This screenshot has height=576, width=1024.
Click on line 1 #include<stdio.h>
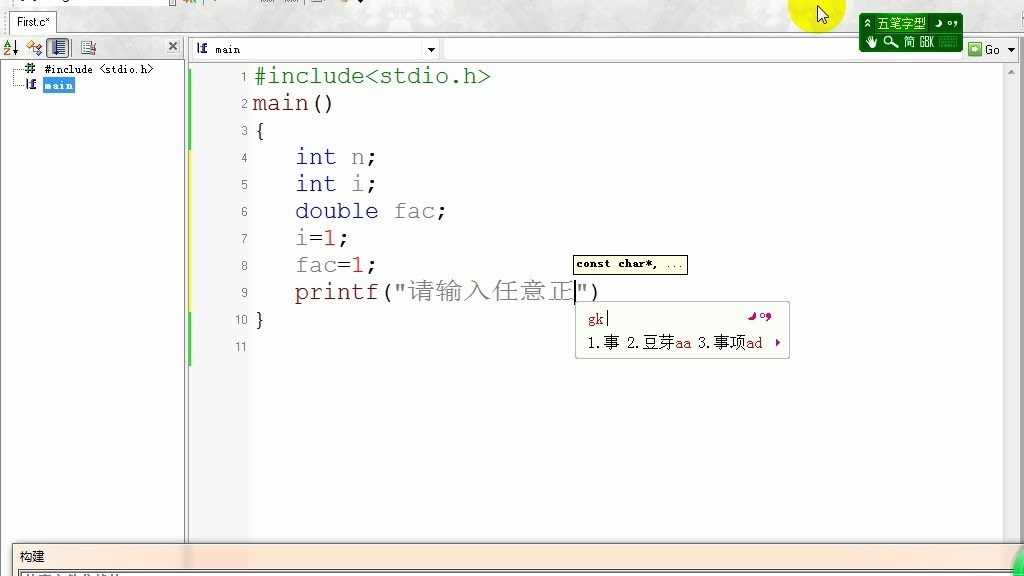pyautogui.click(x=372, y=76)
